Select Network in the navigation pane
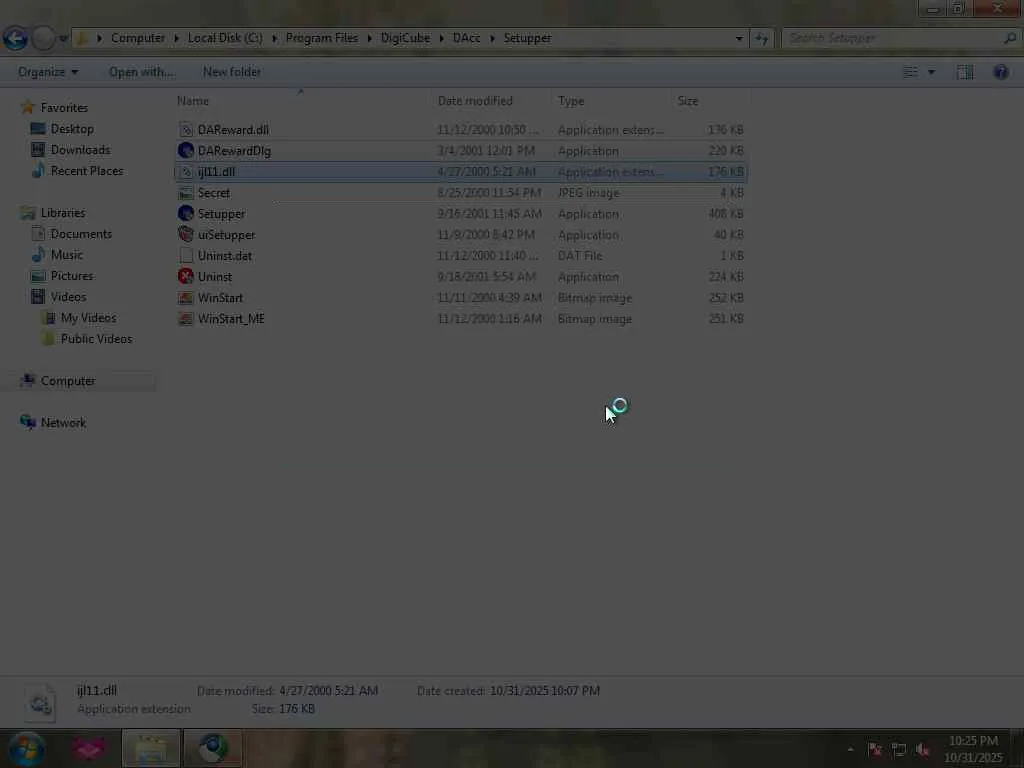This screenshot has width=1024, height=768. [63, 423]
